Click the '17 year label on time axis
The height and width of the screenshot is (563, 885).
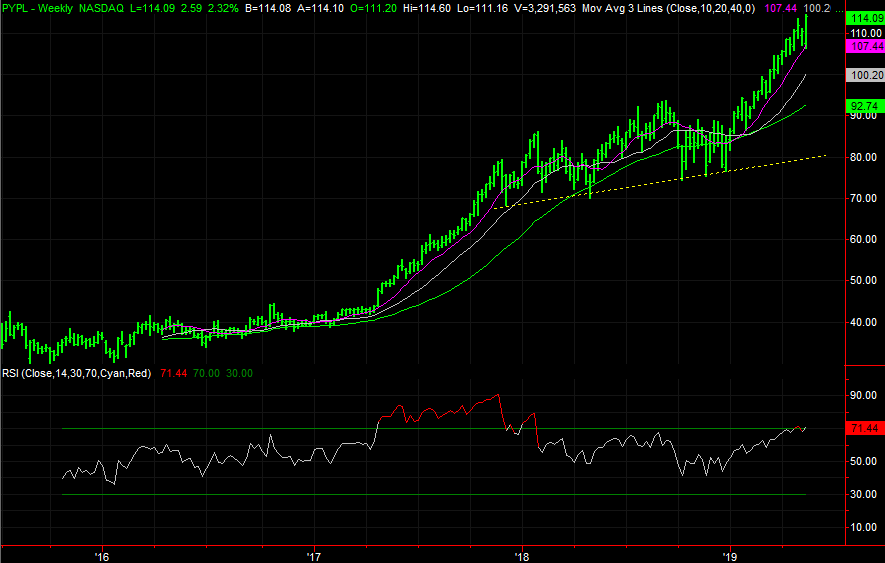(x=313, y=556)
